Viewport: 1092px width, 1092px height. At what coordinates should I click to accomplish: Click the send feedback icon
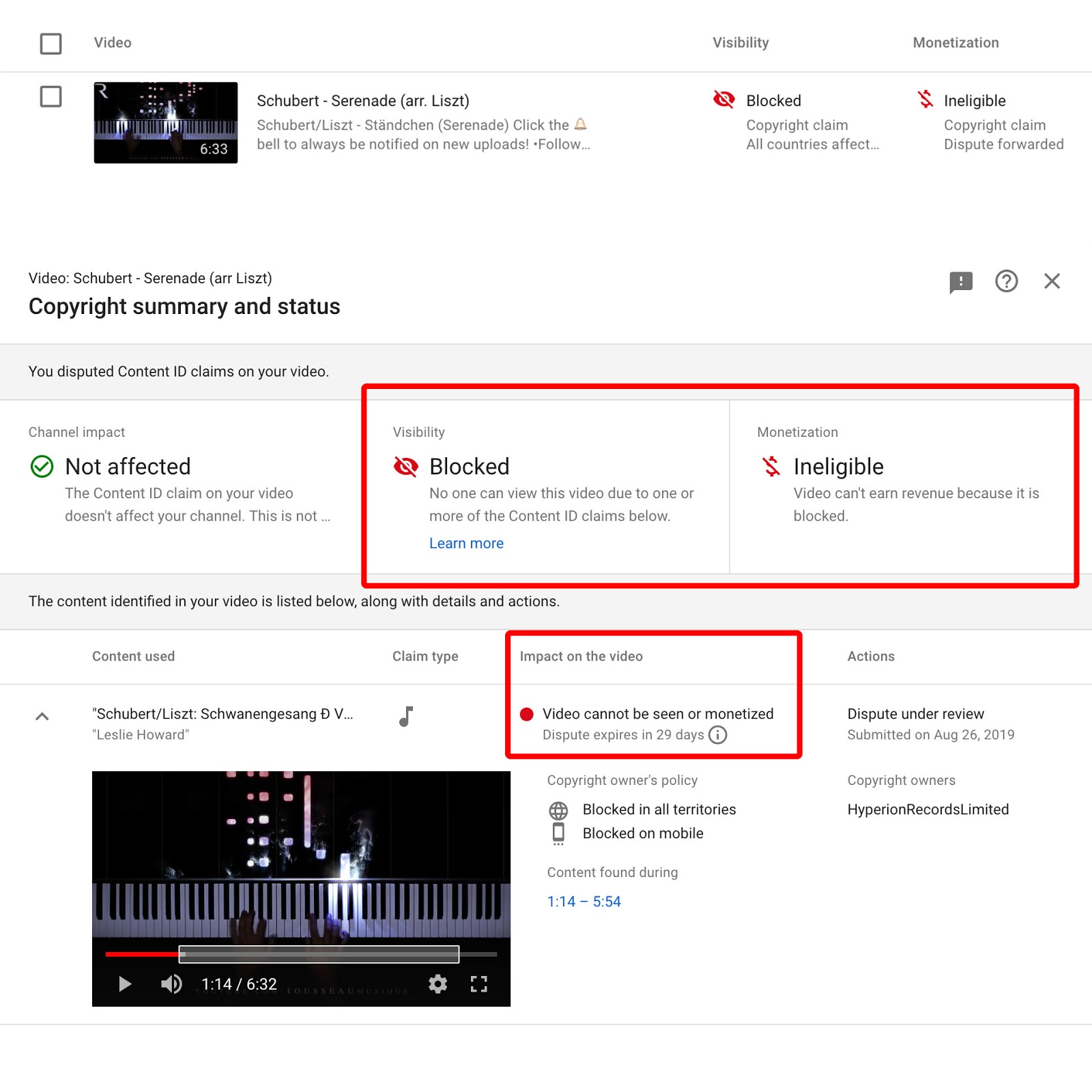(x=960, y=282)
